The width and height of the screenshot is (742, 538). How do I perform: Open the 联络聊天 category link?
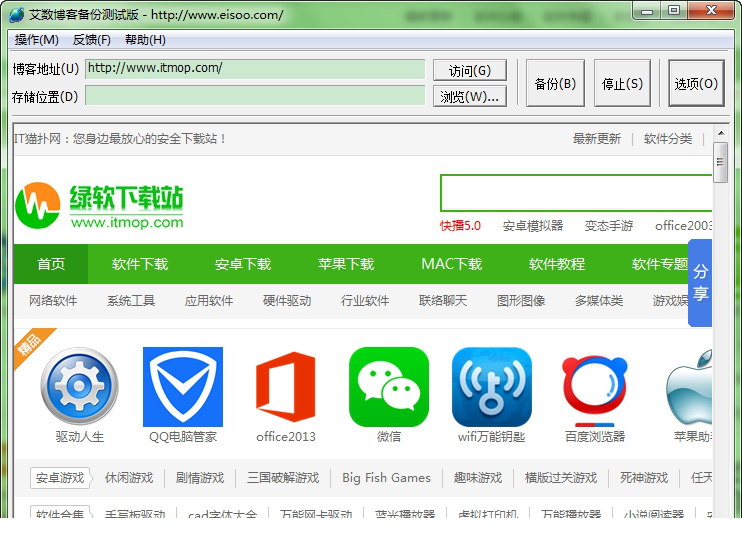pyautogui.click(x=443, y=300)
